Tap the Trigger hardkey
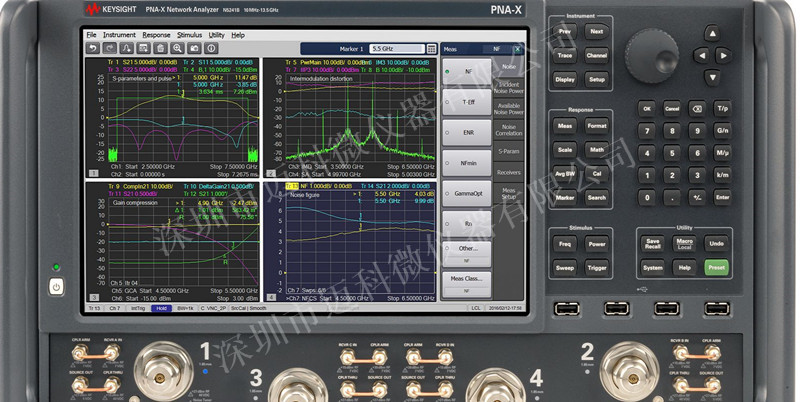The image size is (800, 402). pyautogui.click(x=596, y=268)
